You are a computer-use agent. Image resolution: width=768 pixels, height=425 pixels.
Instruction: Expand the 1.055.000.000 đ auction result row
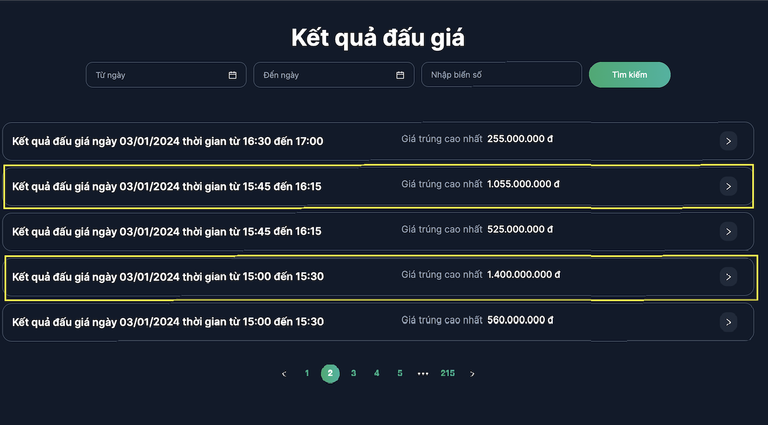[728, 186]
